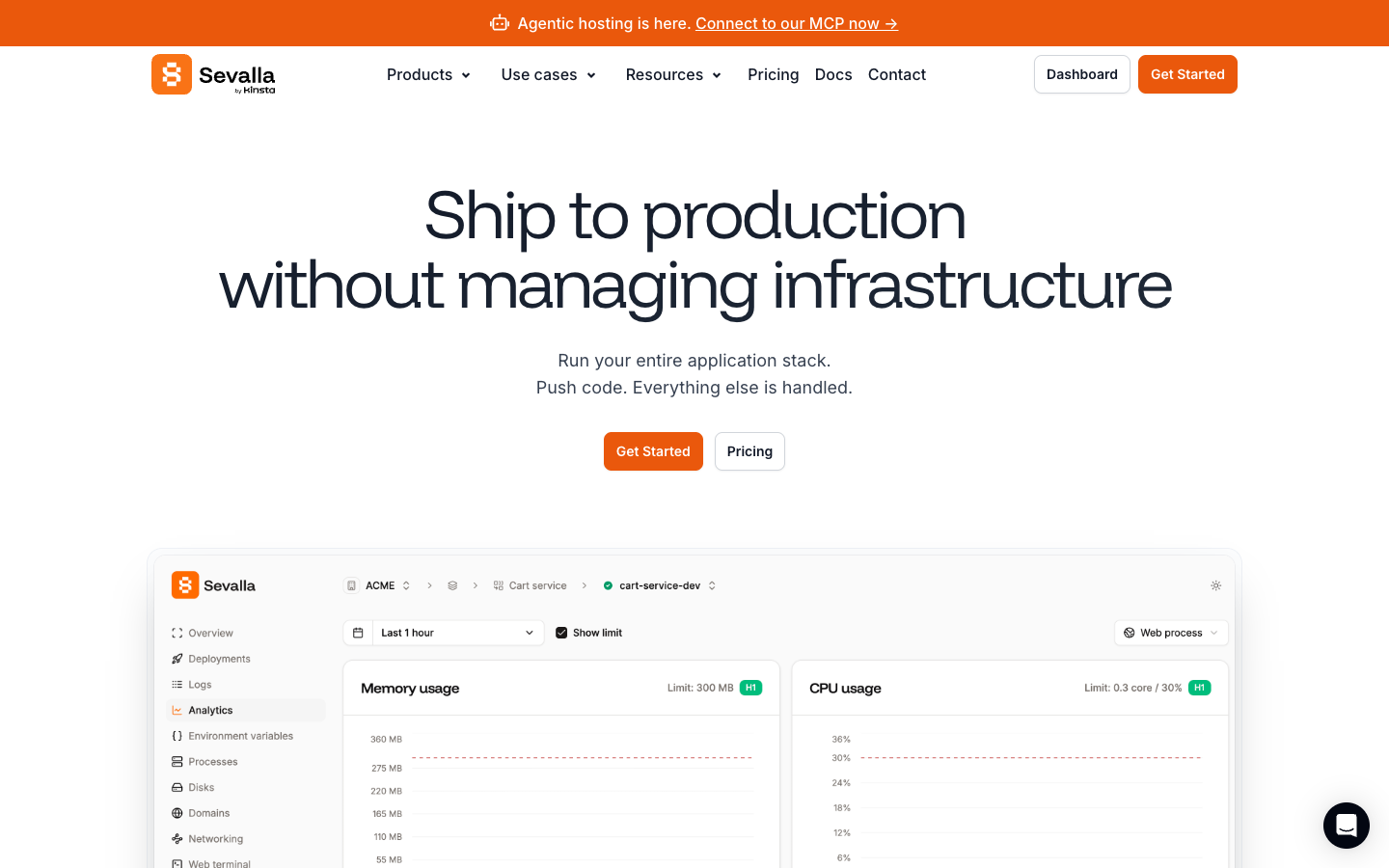Screen dimensions: 1389x868
Task: Click the H1 badge on Memory usage card
Action: tap(751, 688)
